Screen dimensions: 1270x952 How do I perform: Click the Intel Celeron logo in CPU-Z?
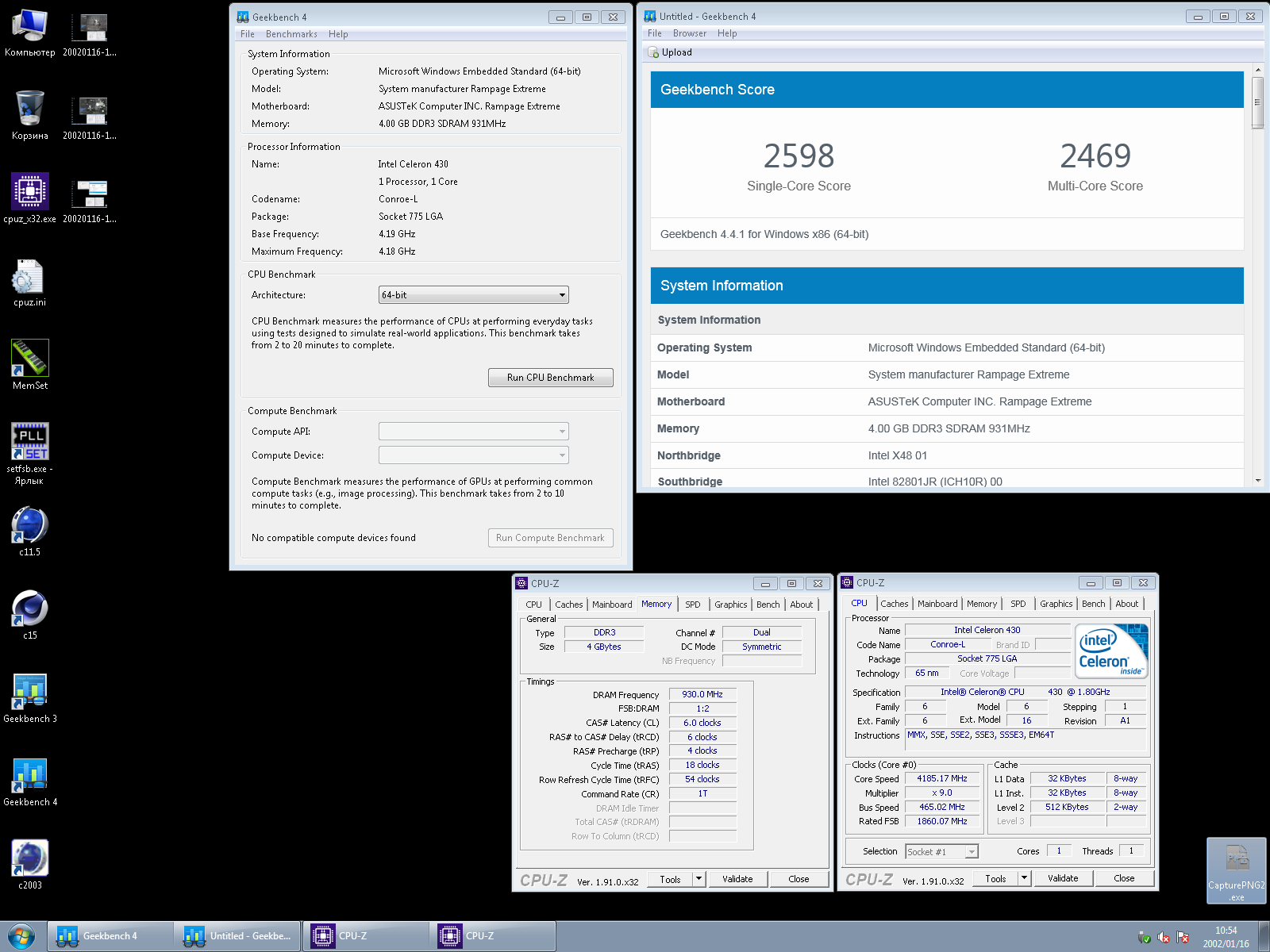1111,651
